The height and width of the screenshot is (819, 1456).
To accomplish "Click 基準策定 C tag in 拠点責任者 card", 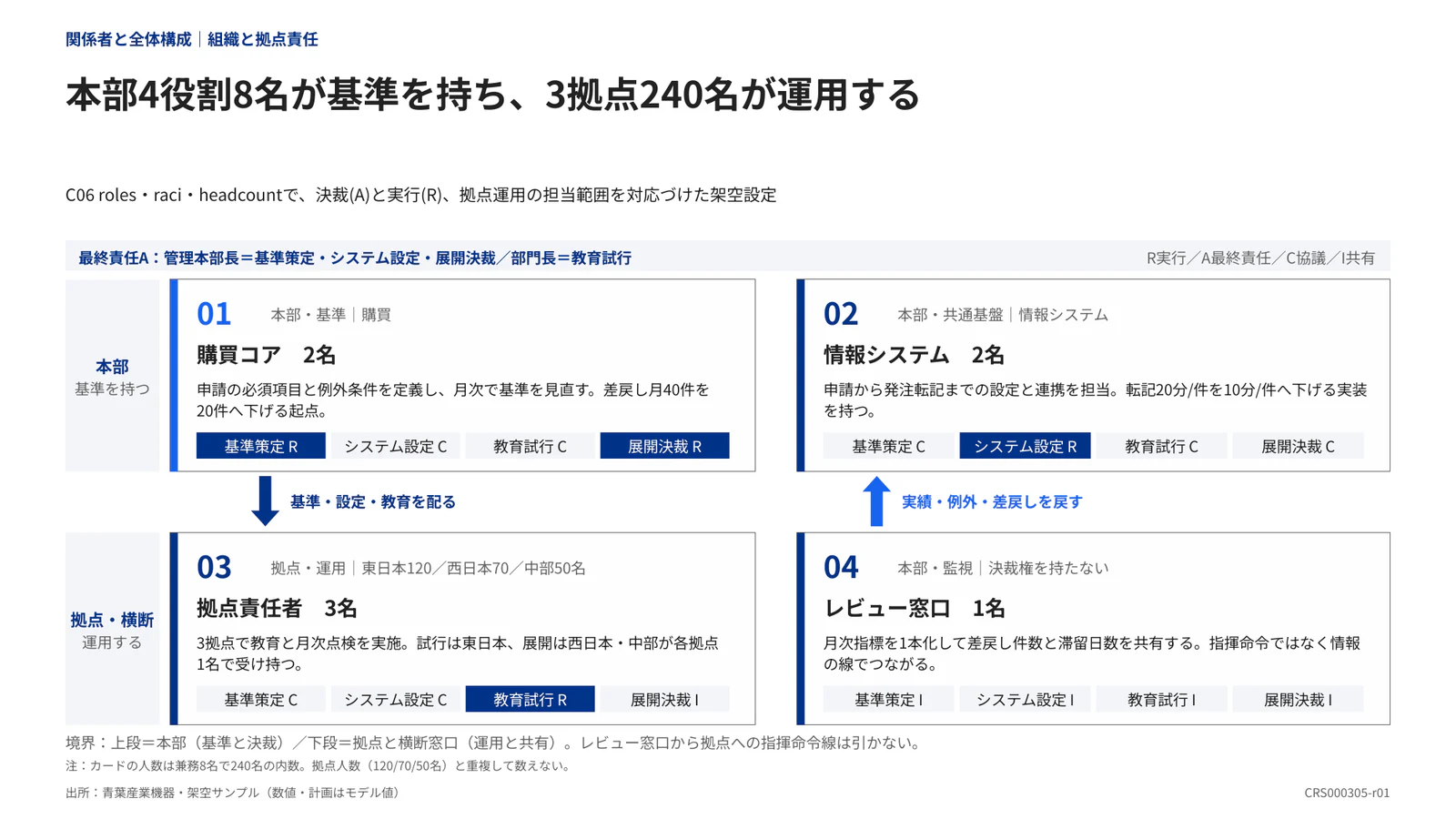I will (261, 699).
